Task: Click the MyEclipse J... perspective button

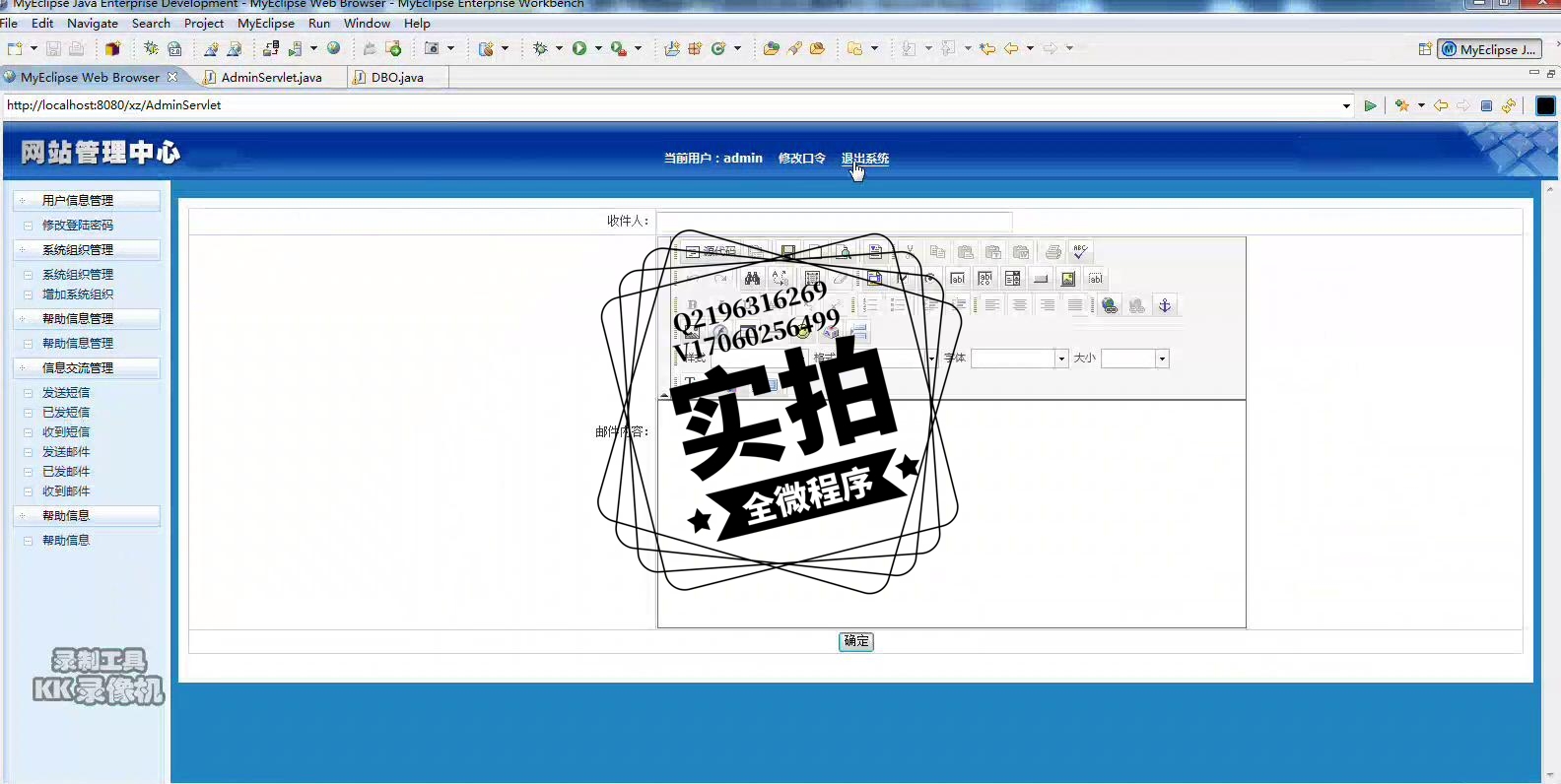Action: (x=1489, y=49)
